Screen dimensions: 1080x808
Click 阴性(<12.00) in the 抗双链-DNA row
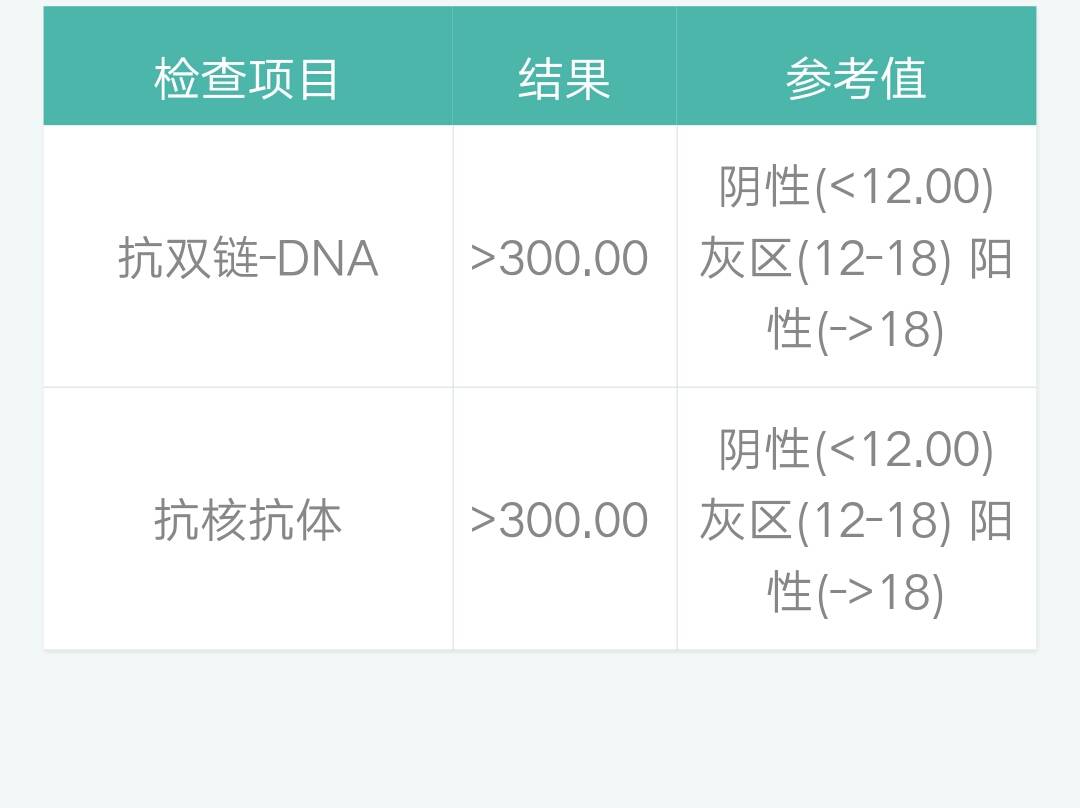pyautogui.click(x=856, y=187)
